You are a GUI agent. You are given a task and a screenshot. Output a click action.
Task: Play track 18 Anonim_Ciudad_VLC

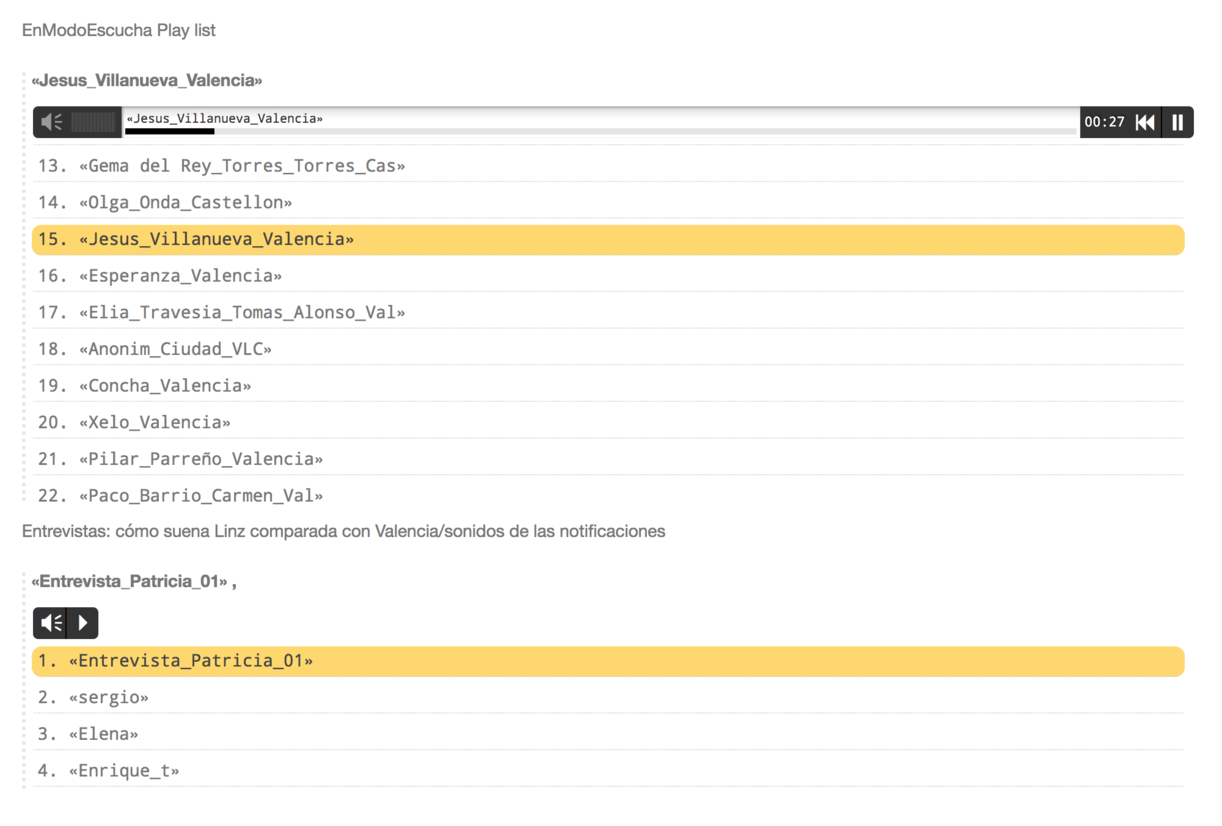click(175, 349)
